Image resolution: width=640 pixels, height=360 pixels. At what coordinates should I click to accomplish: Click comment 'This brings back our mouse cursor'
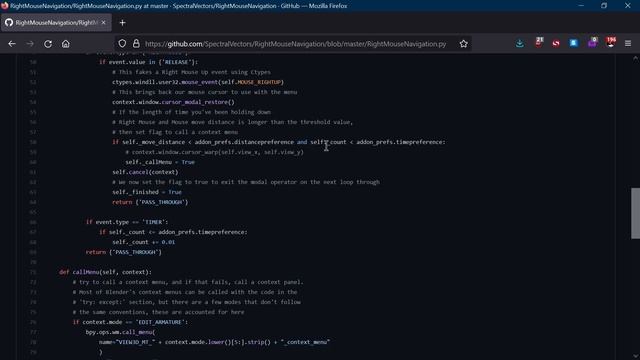pos(204,92)
